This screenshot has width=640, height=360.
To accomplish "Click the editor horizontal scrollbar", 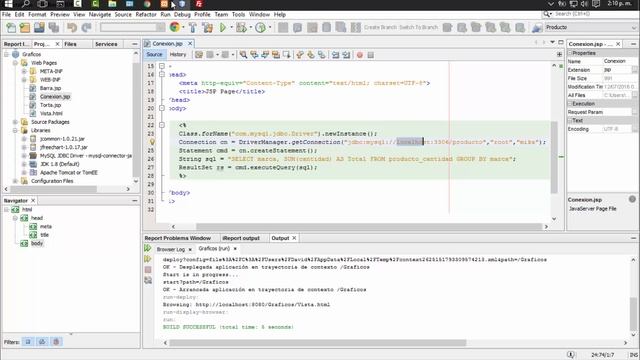I will click(x=369, y=227).
